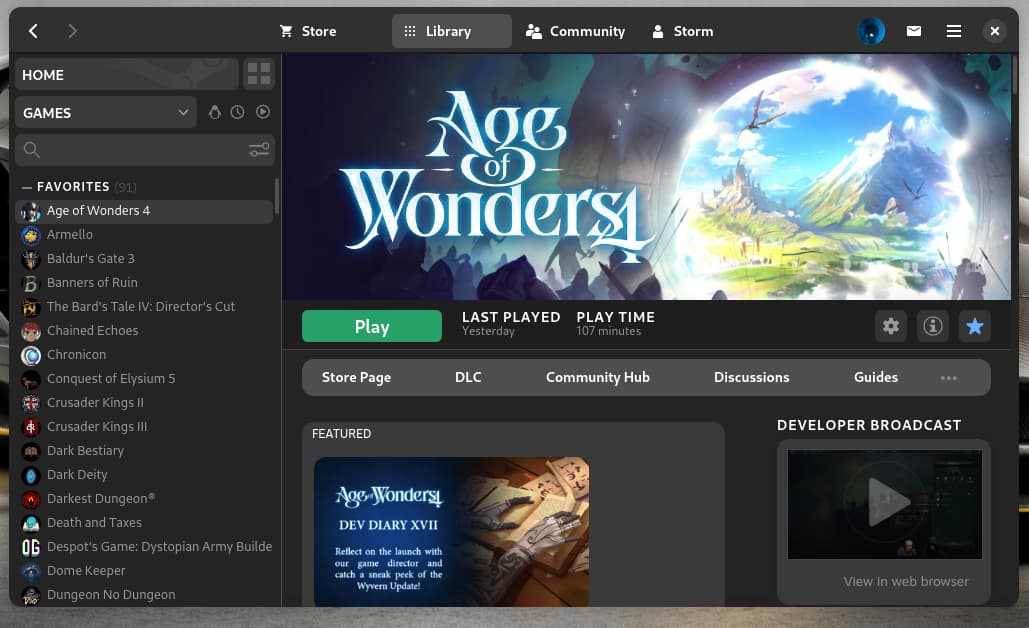Collapse the FAVORITES section
Screen dimensions: 1029x628
click(27, 187)
